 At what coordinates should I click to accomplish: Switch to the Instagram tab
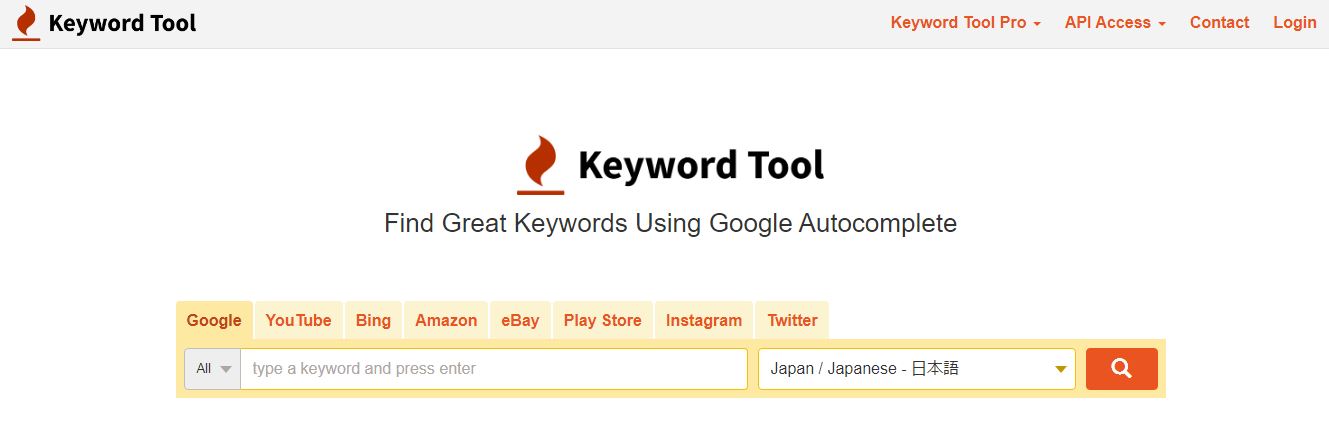coord(704,320)
